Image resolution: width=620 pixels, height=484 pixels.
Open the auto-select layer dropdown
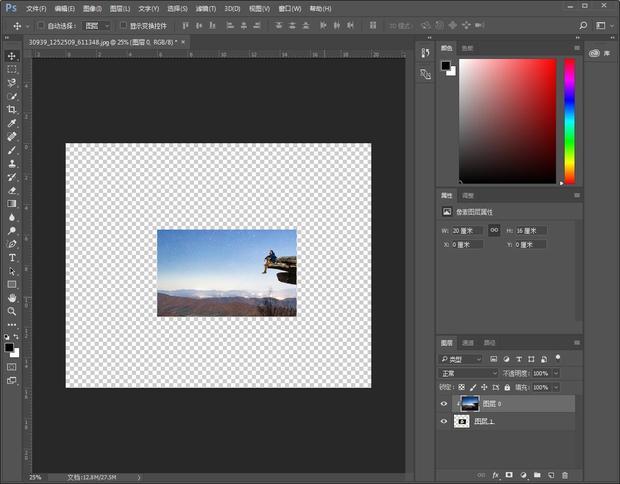coord(97,26)
